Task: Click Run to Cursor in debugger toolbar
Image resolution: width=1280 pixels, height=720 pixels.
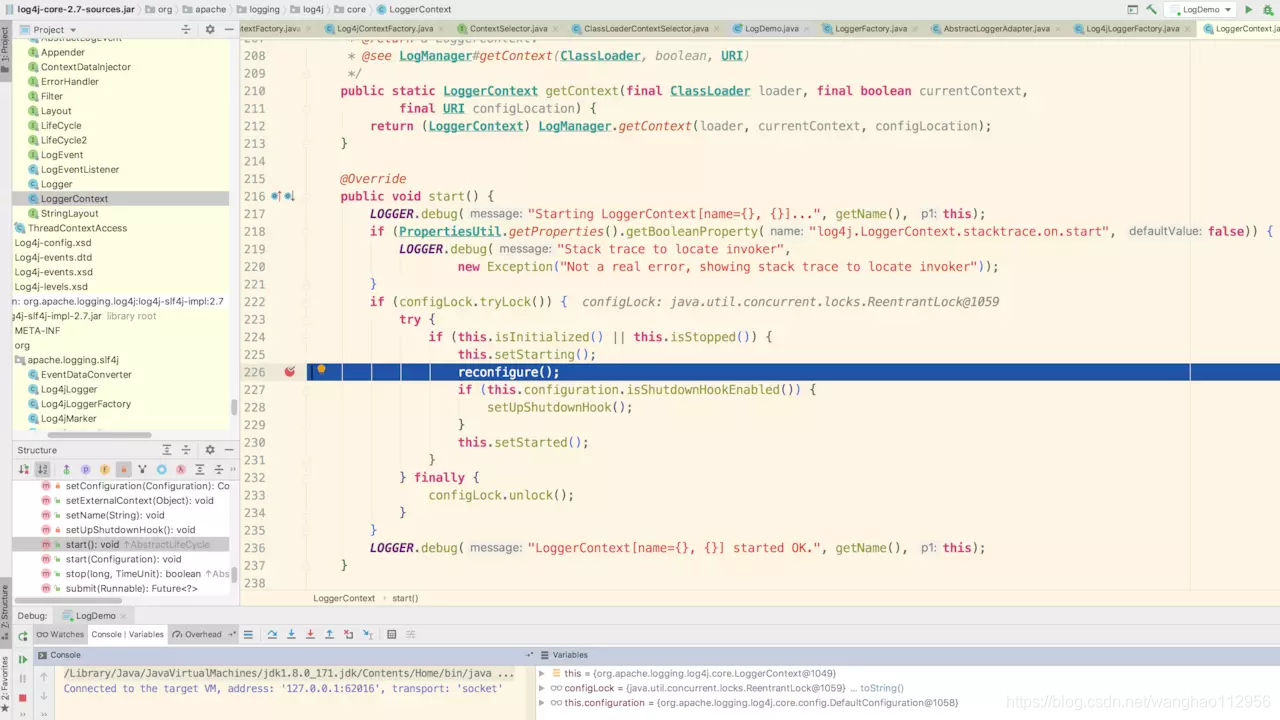Action: point(368,634)
